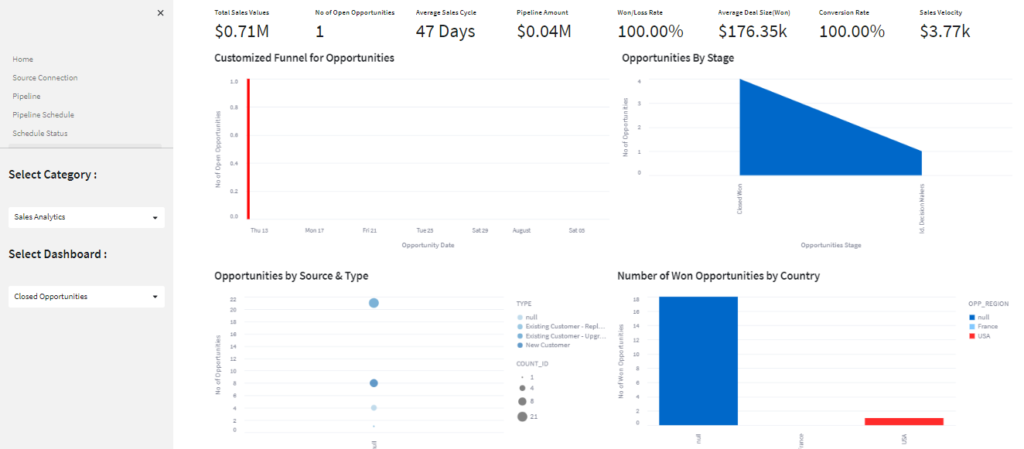
Task: Click the red bar in Customized Funnel chart
Action: click(x=248, y=148)
